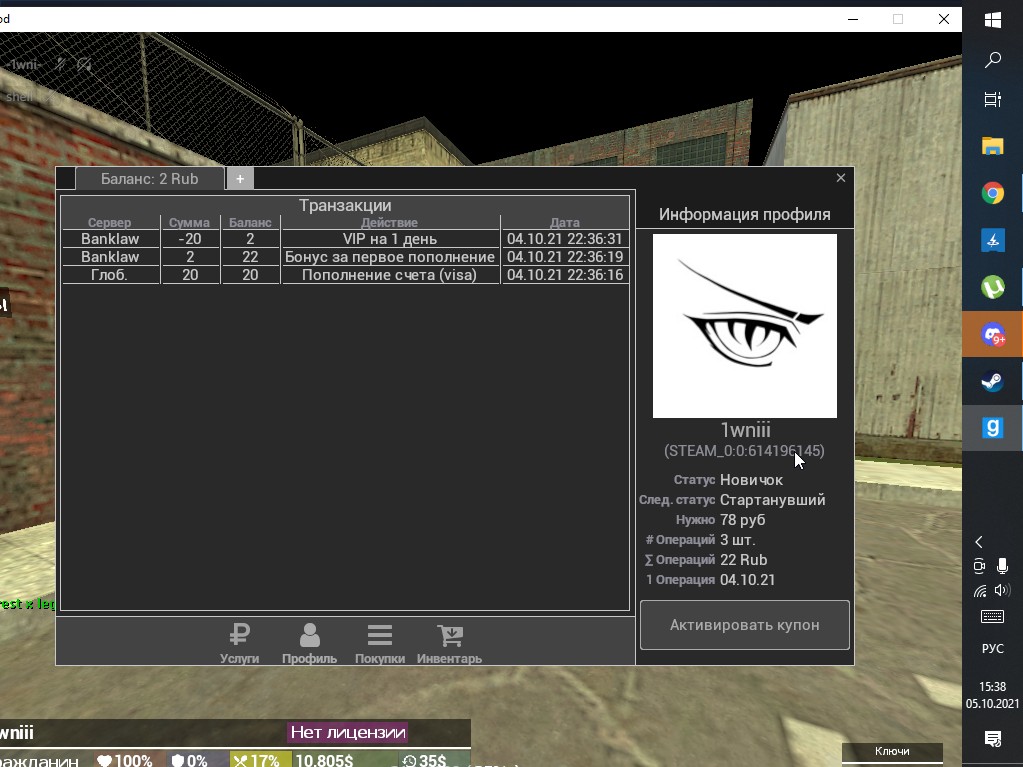This screenshot has height=767, width=1023.
Task: Switch the РУС input language indicator
Action: pos(992,649)
